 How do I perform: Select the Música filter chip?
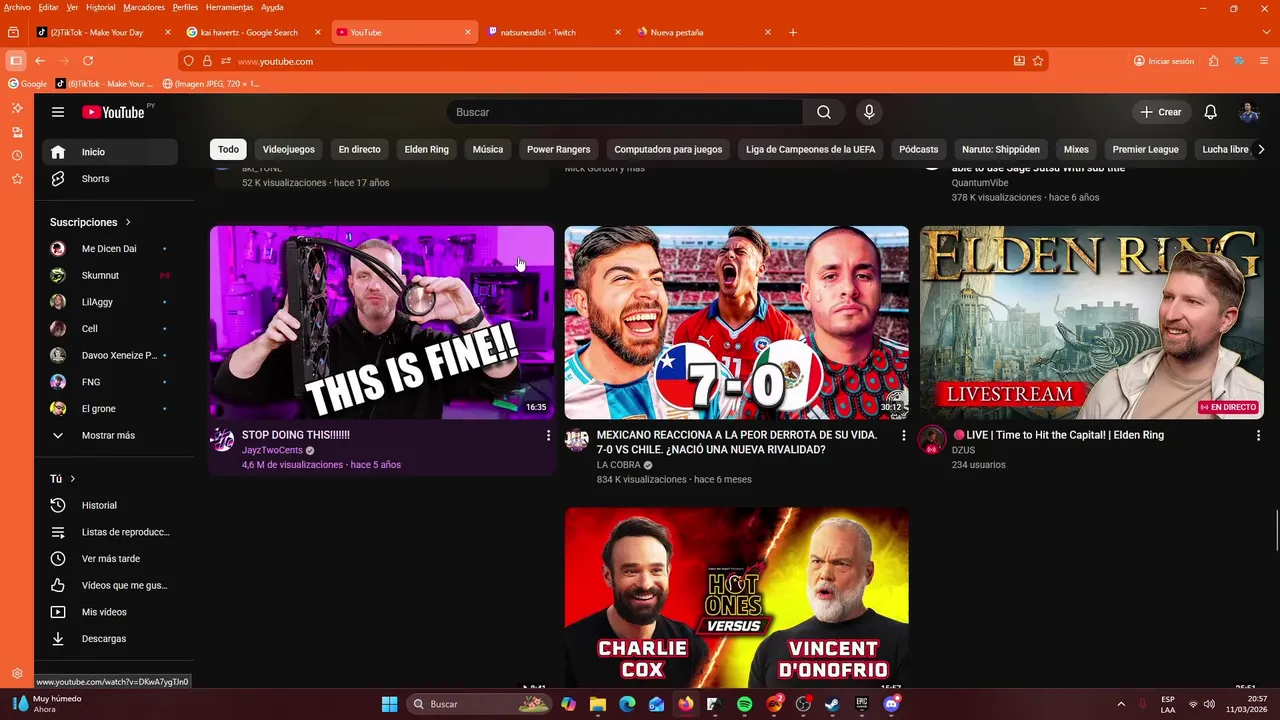[488, 150]
